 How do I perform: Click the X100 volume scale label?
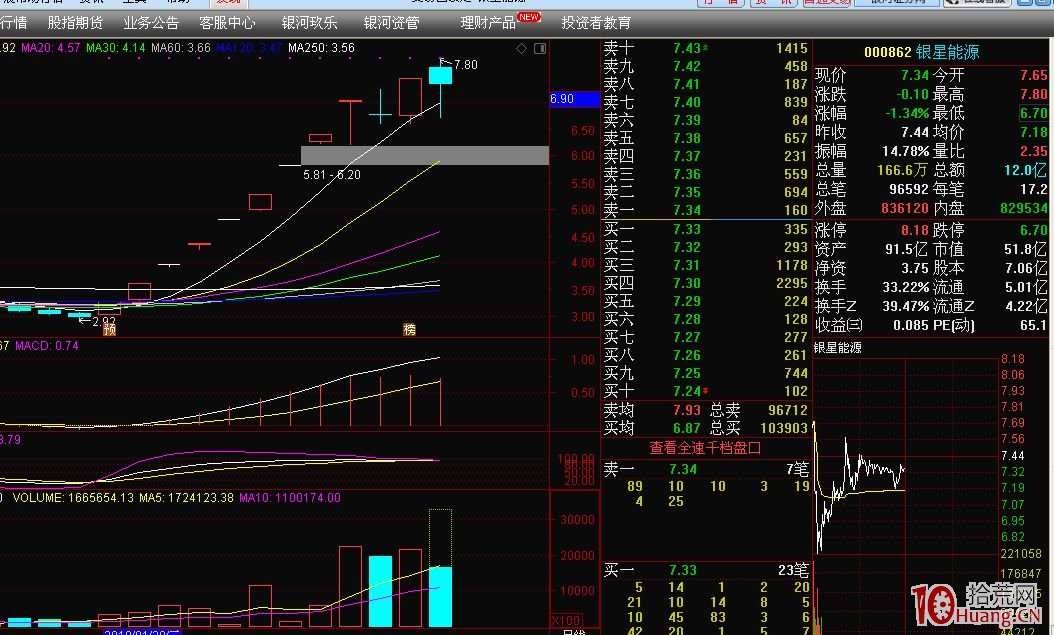point(567,620)
